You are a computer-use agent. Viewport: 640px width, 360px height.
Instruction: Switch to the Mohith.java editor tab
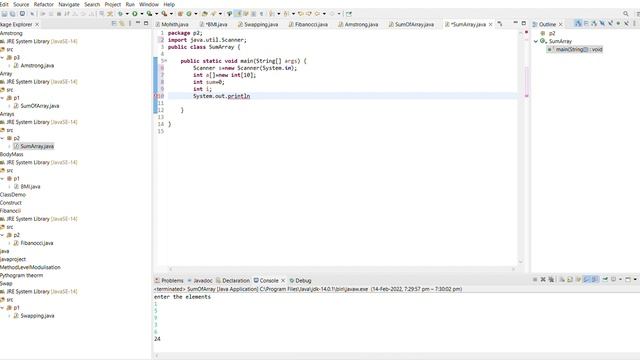tap(172, 24)
